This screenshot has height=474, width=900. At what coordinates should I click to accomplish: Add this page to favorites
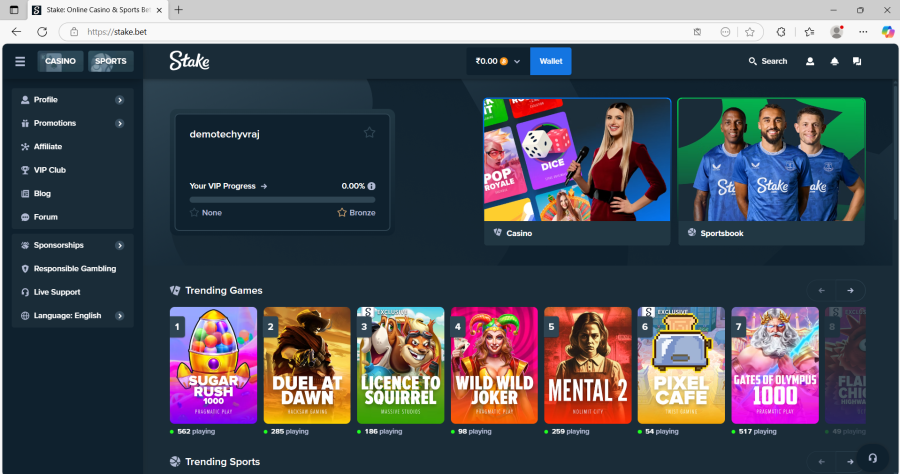(750, 32)
